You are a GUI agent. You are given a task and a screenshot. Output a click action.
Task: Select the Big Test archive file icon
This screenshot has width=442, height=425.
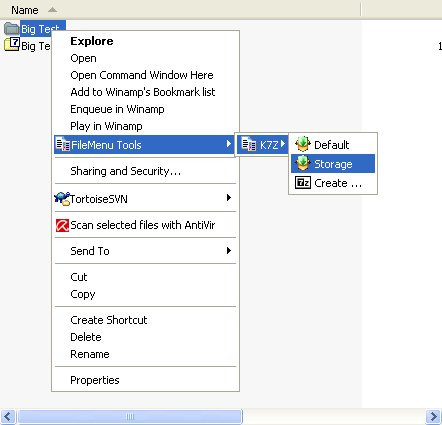12,44
